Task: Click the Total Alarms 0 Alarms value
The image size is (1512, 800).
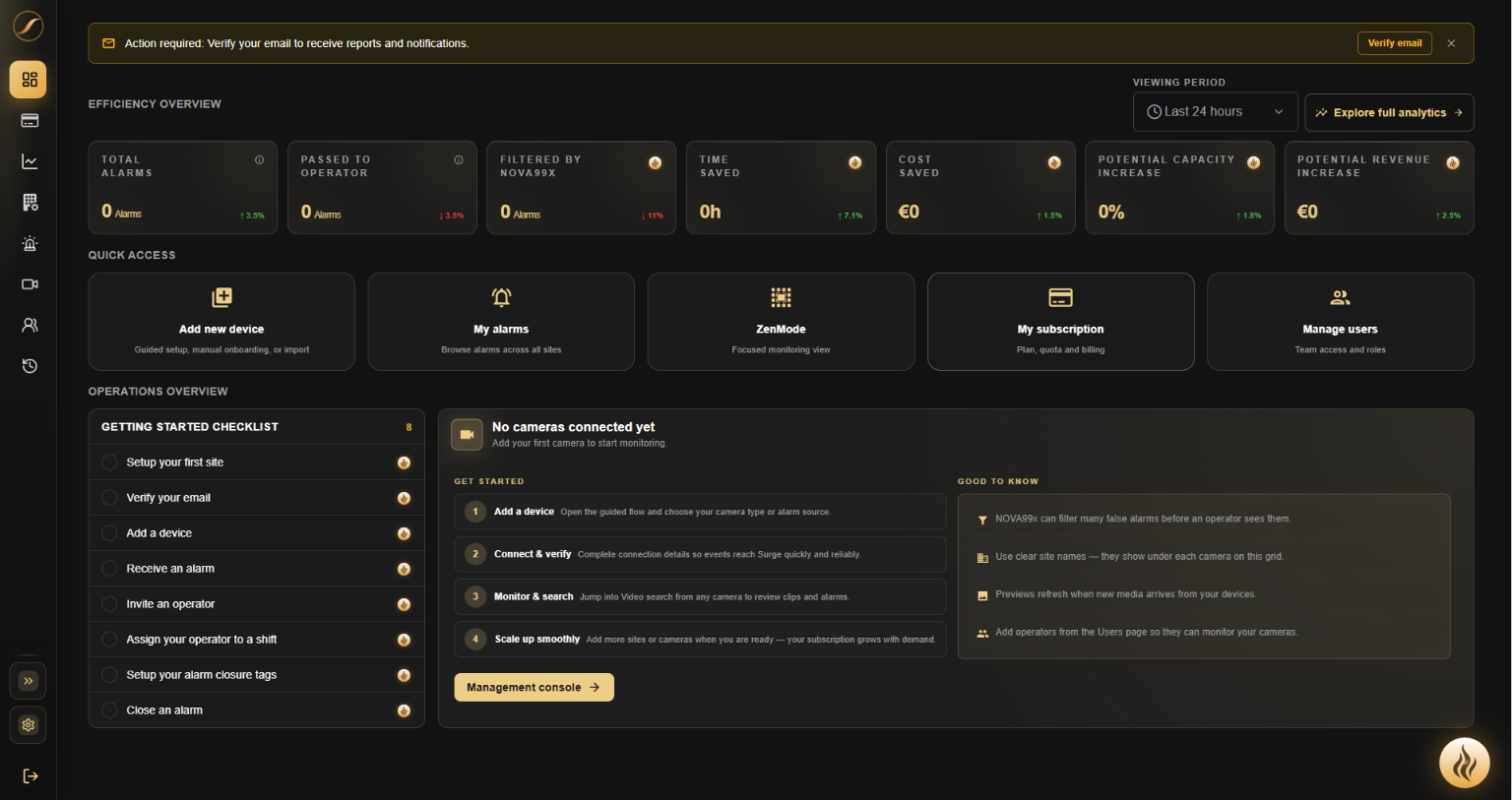Action: tap(122, 212)
